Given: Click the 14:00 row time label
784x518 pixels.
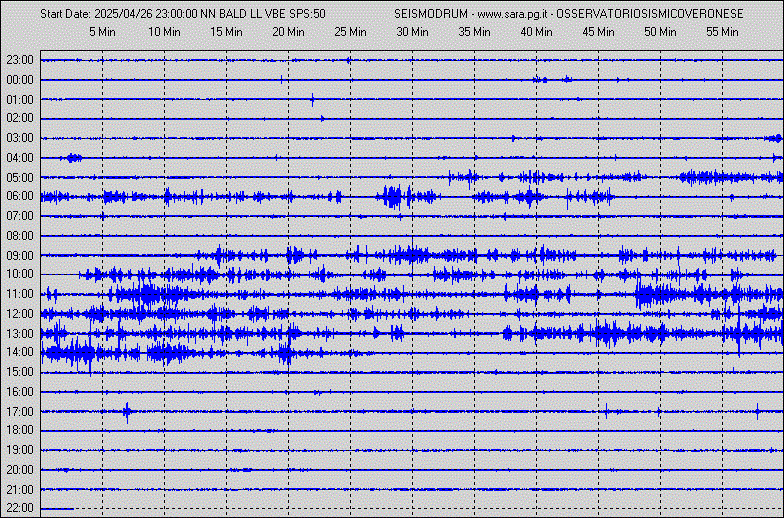Looking at the screenshot, I should click(20, 352).
